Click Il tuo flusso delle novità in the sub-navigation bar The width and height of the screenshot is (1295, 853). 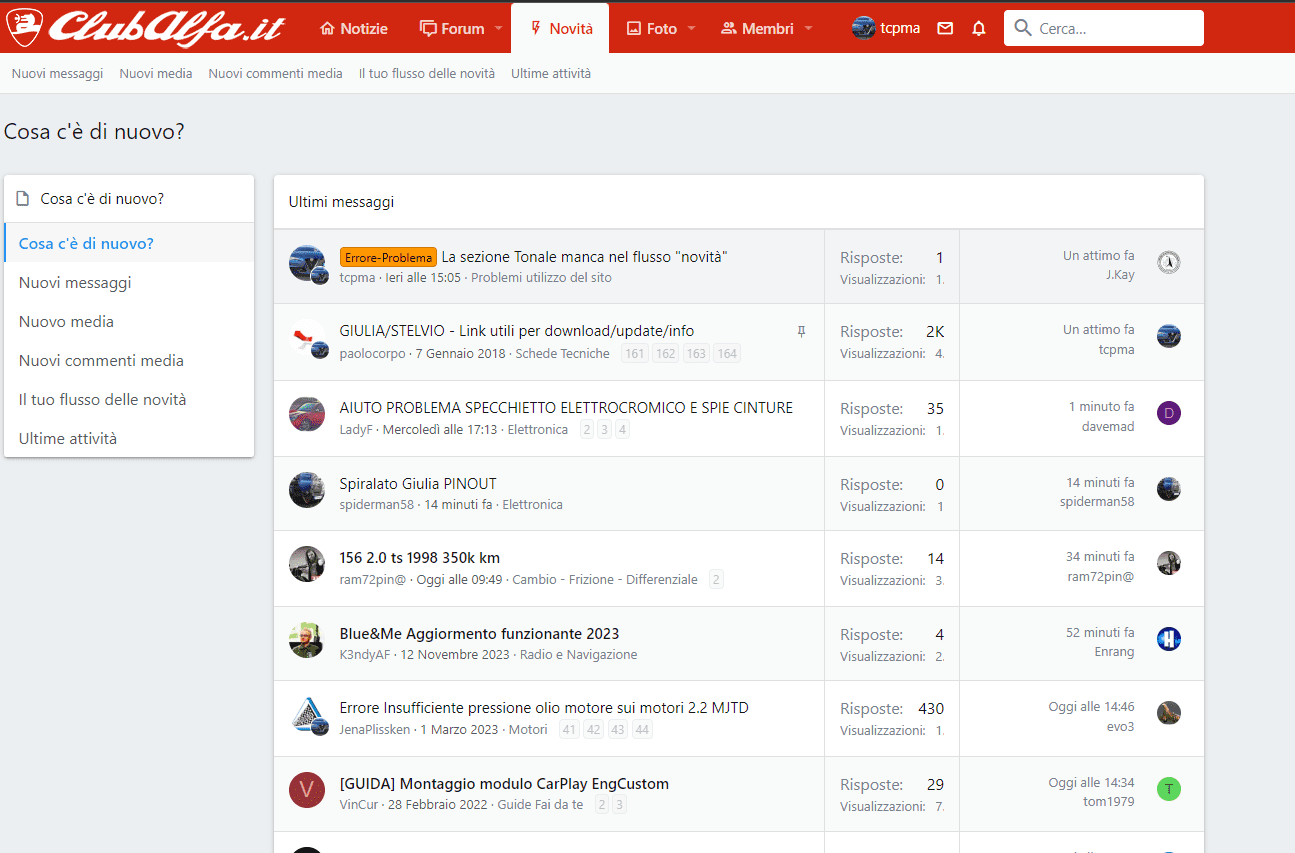[x=427, y=74]
